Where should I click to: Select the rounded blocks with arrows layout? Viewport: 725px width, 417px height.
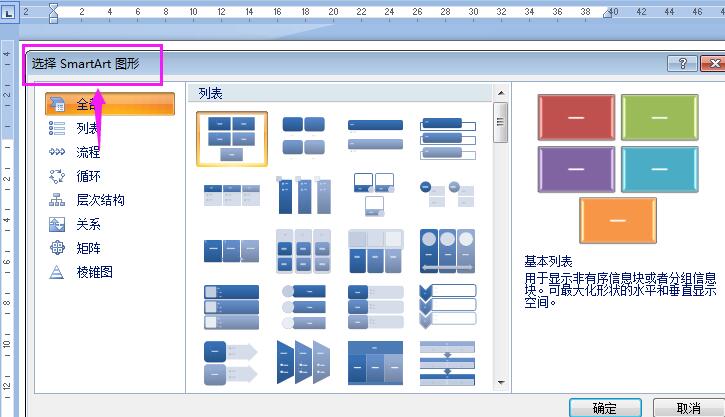coord(230,363)
